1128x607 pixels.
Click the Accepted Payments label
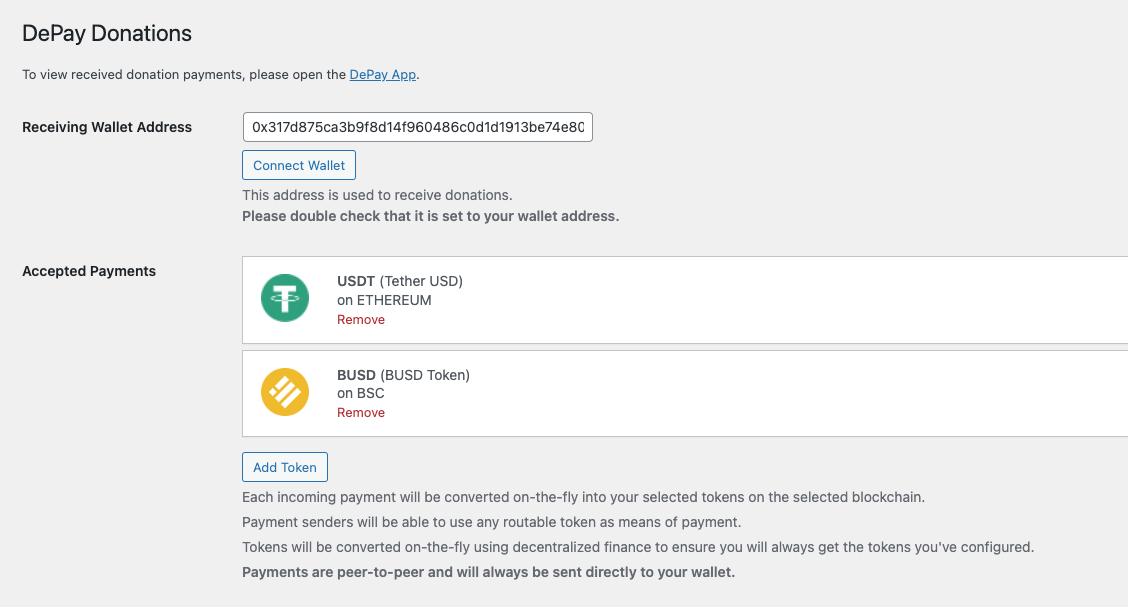pos(89,271)
